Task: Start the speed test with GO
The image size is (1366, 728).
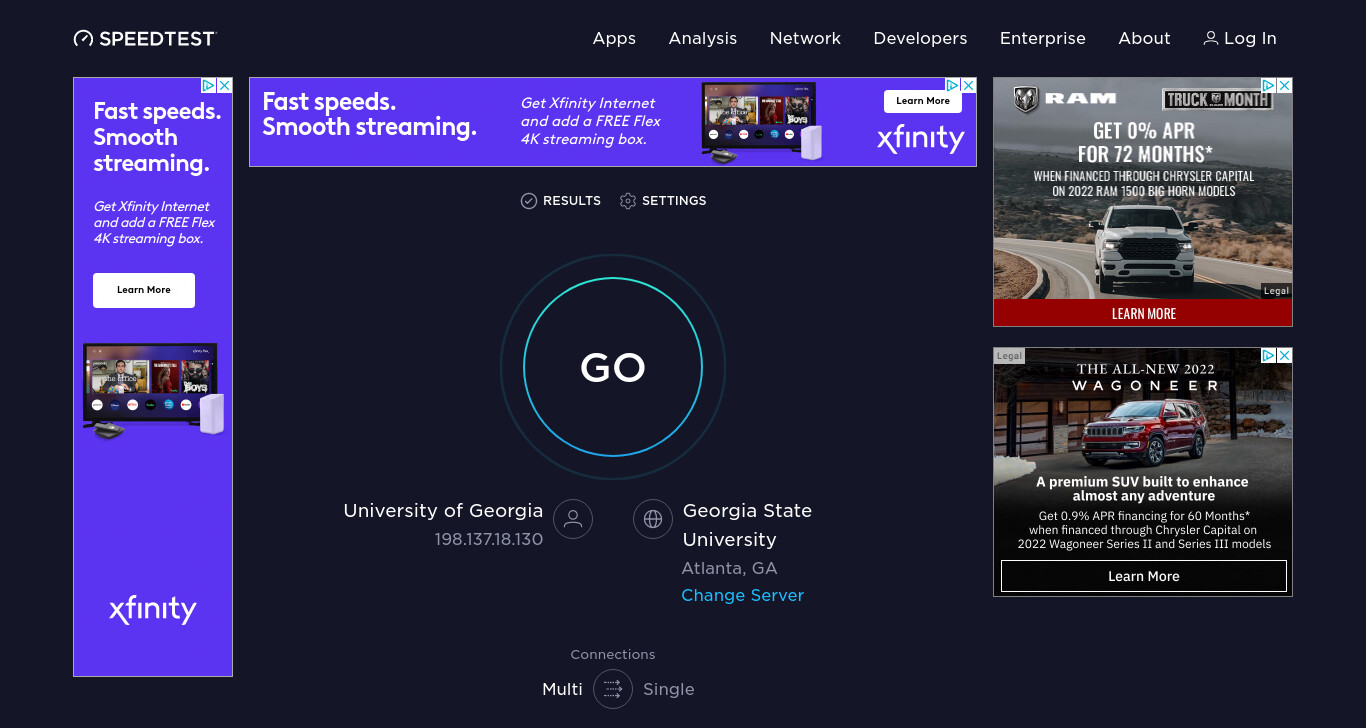Action: coord(613,367)
